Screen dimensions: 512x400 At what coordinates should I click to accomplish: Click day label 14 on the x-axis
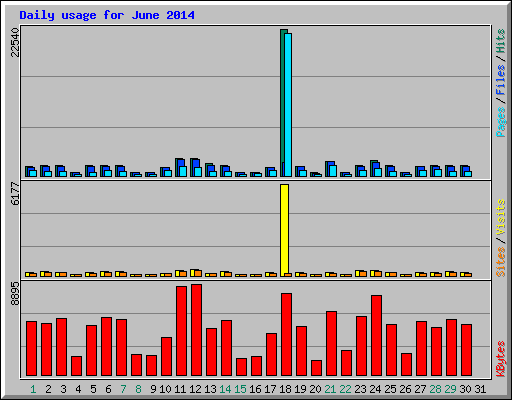(225, 389)
